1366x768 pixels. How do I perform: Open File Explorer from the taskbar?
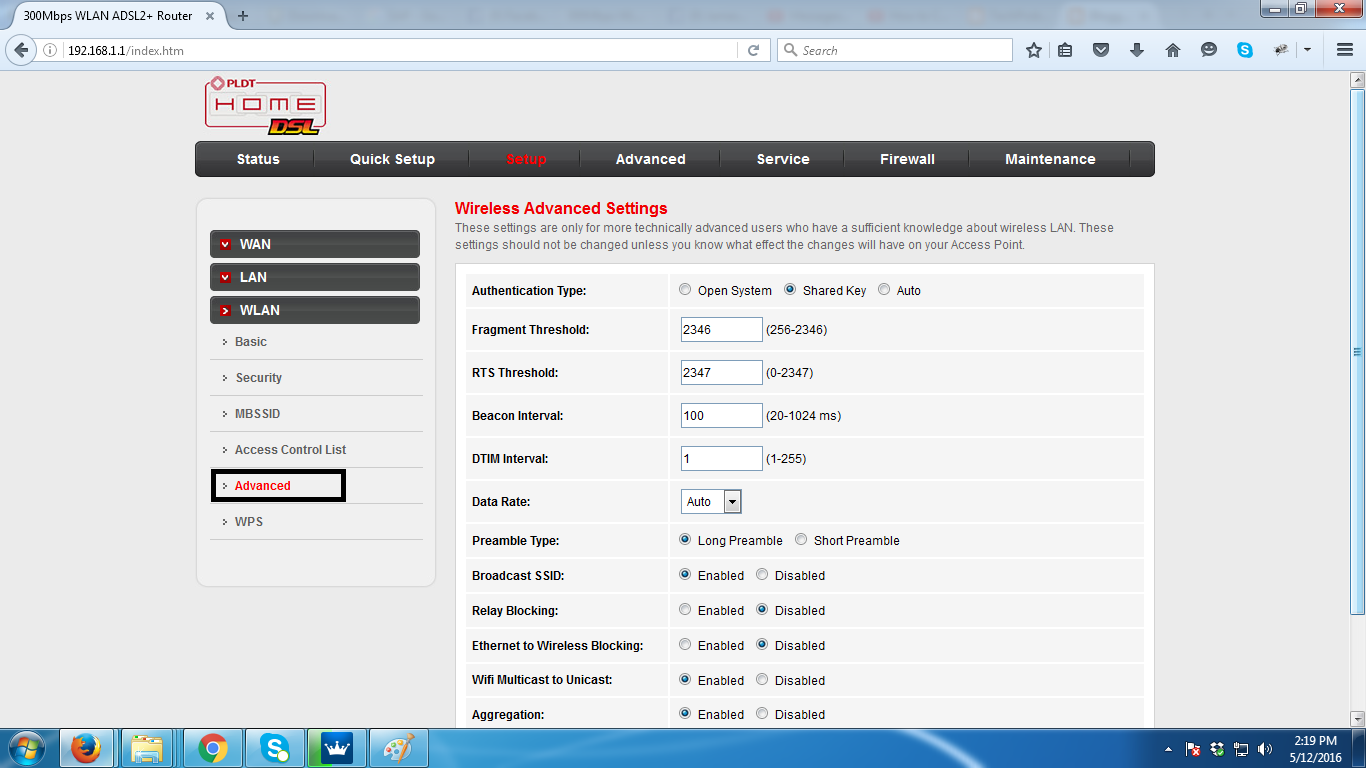pyautogui.click(x=148, y=748)
